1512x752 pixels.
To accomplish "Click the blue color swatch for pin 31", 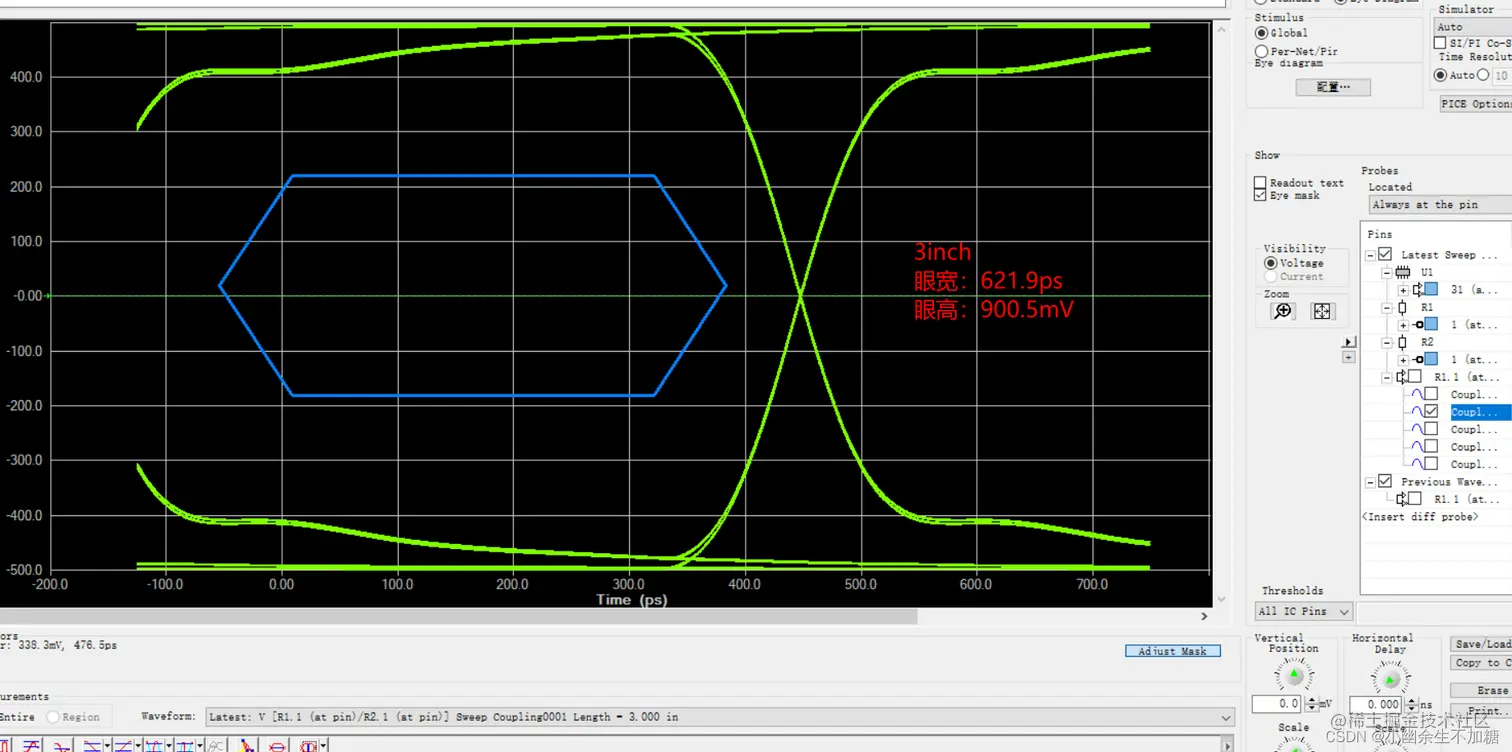I will point(1432,290).
